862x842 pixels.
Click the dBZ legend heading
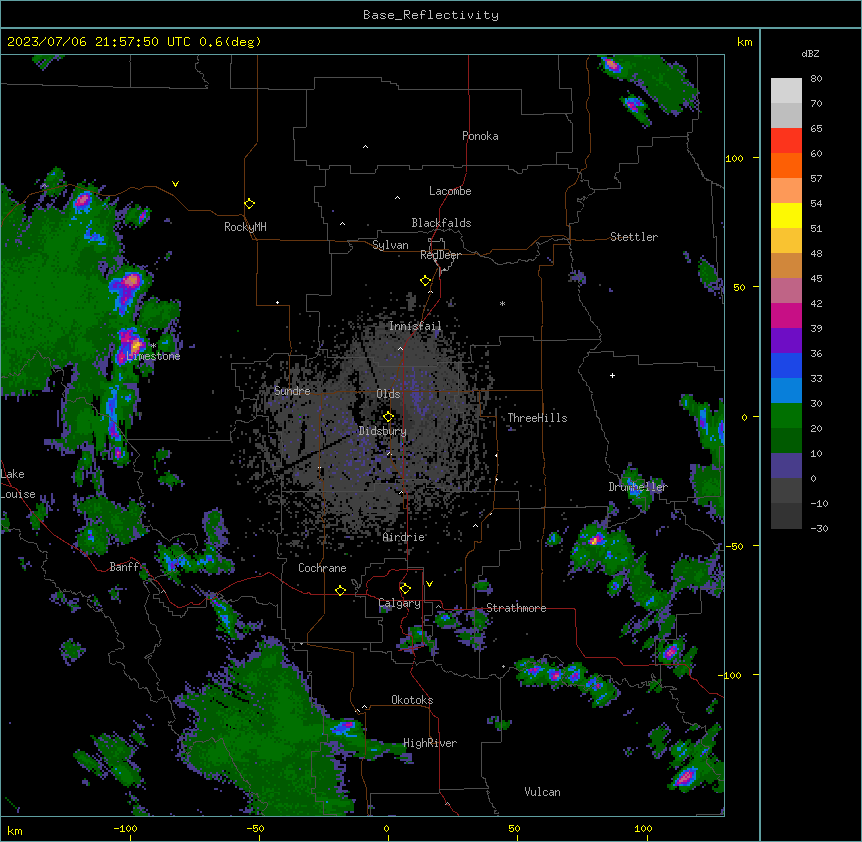(810, 53)
